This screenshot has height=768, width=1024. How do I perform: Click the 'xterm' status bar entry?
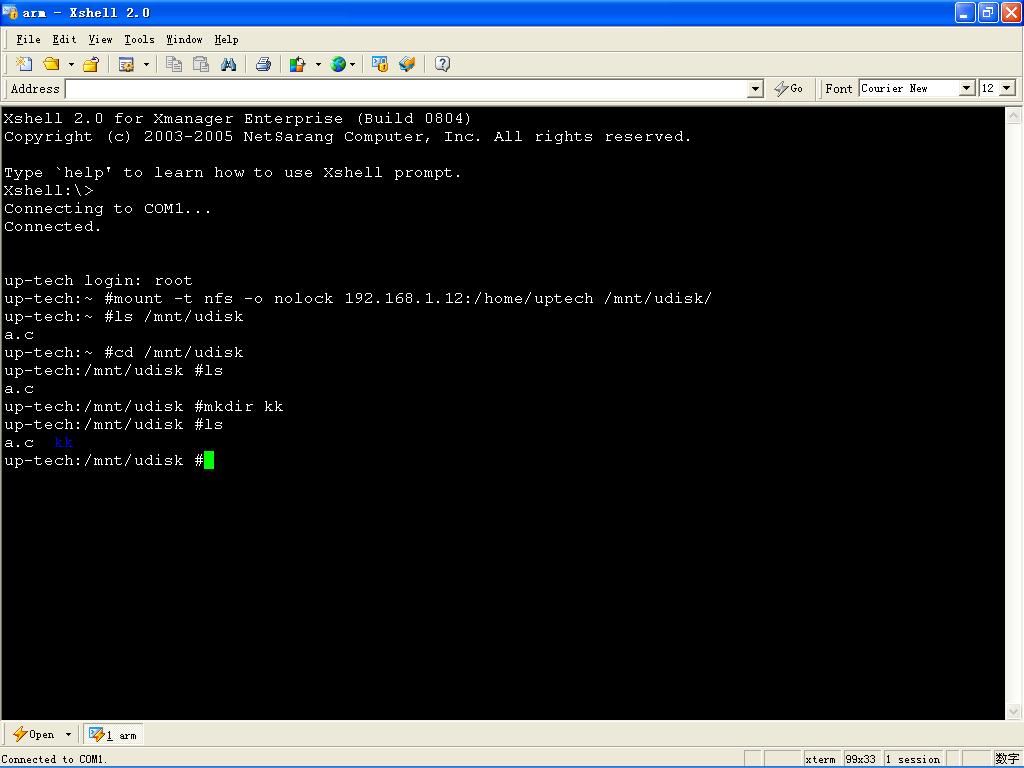820,760
